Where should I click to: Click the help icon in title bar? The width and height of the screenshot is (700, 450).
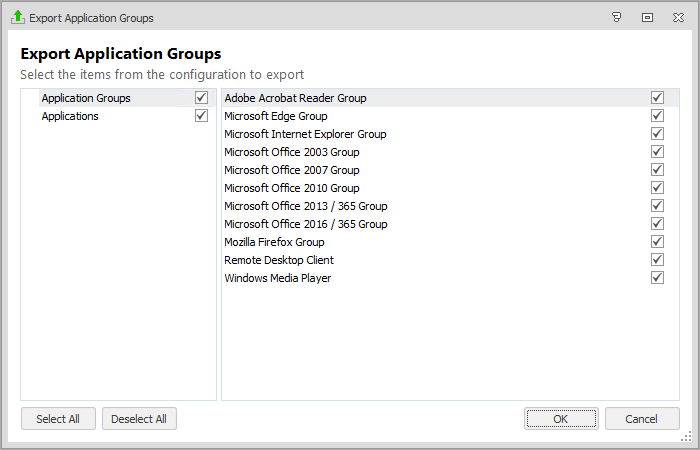pos(617,17)
